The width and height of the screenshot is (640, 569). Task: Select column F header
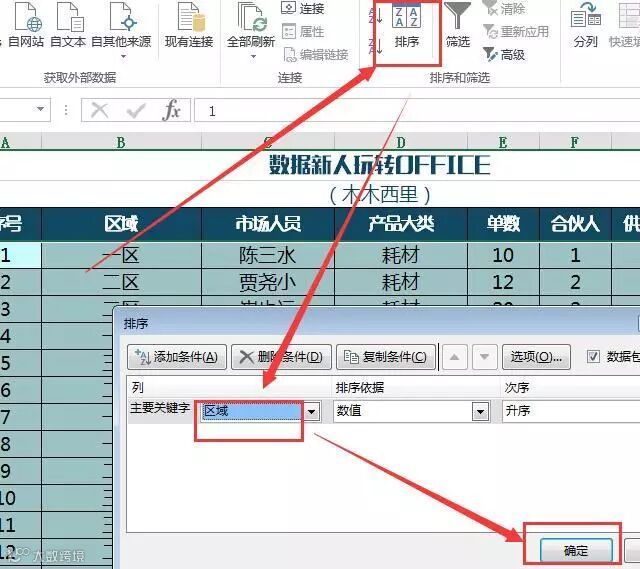[575, 142]
